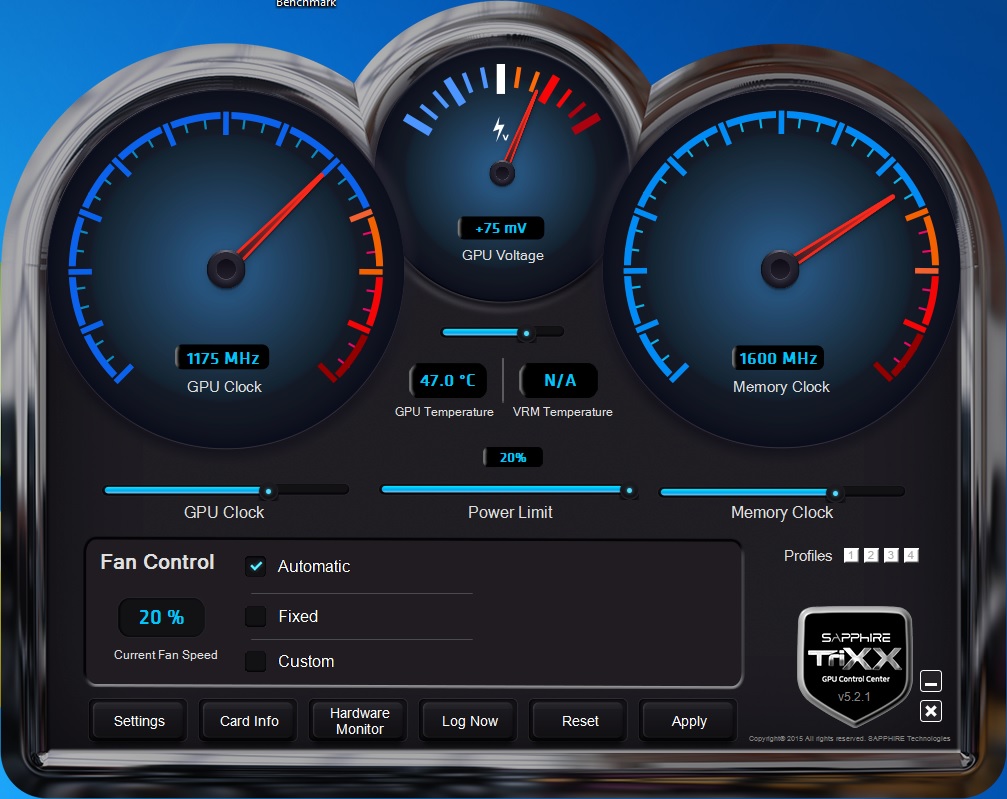The image size is (1007, 799).
Task: Click the Sapphire TriXX logo badge
Action: 855,665
